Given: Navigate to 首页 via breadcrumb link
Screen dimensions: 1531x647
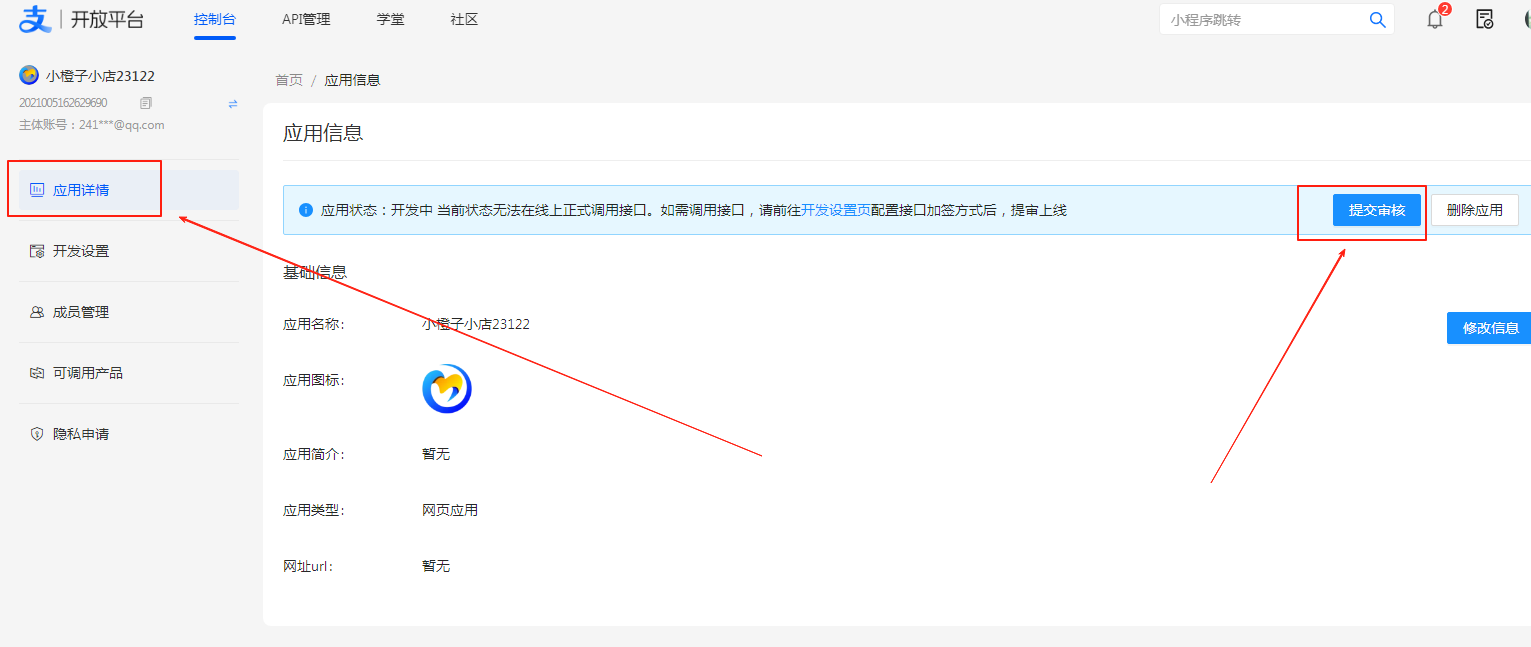Looking at the screenshot, I should tap(288, 80).
